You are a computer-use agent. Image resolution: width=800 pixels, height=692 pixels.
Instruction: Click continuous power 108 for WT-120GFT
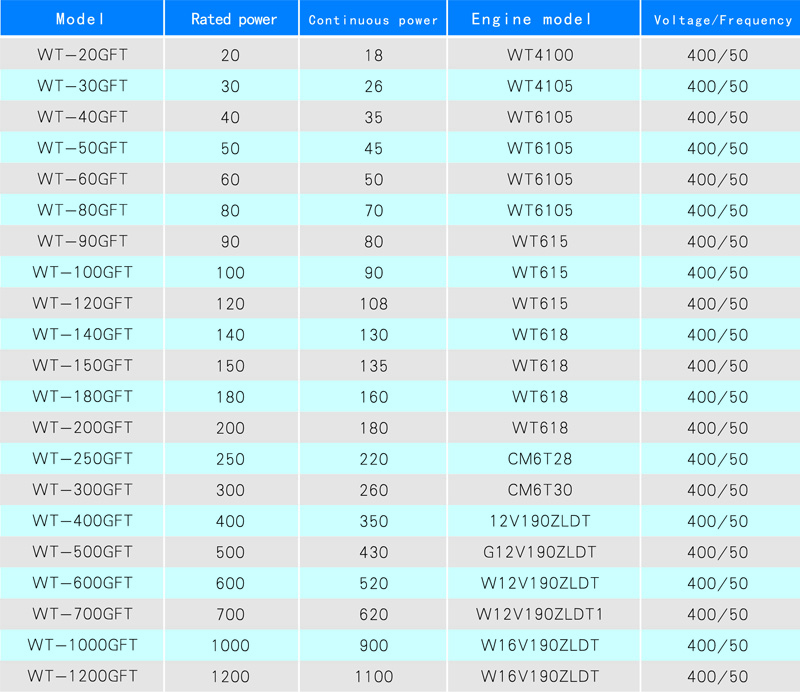click(x=373, y=303)
